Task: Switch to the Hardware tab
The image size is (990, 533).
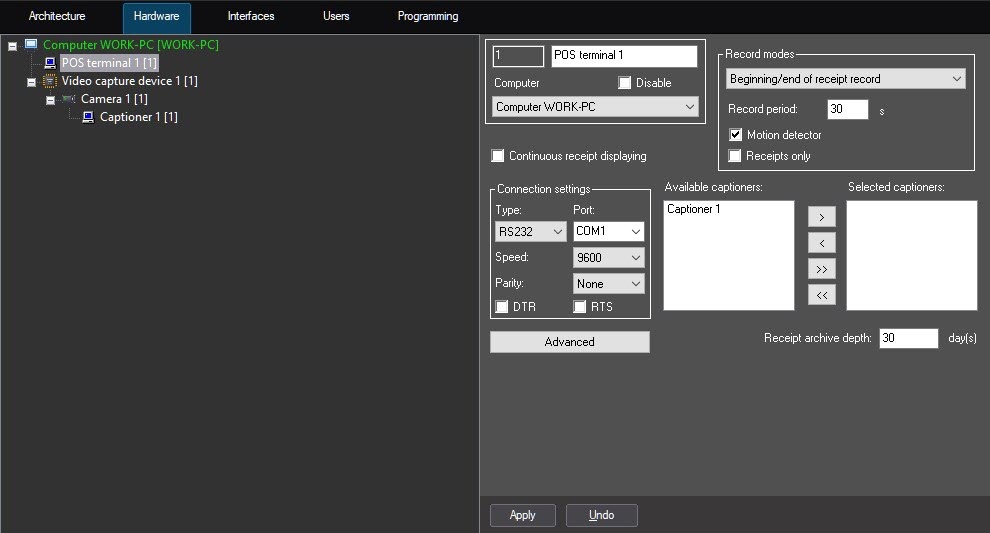Action: pos(157,17)
